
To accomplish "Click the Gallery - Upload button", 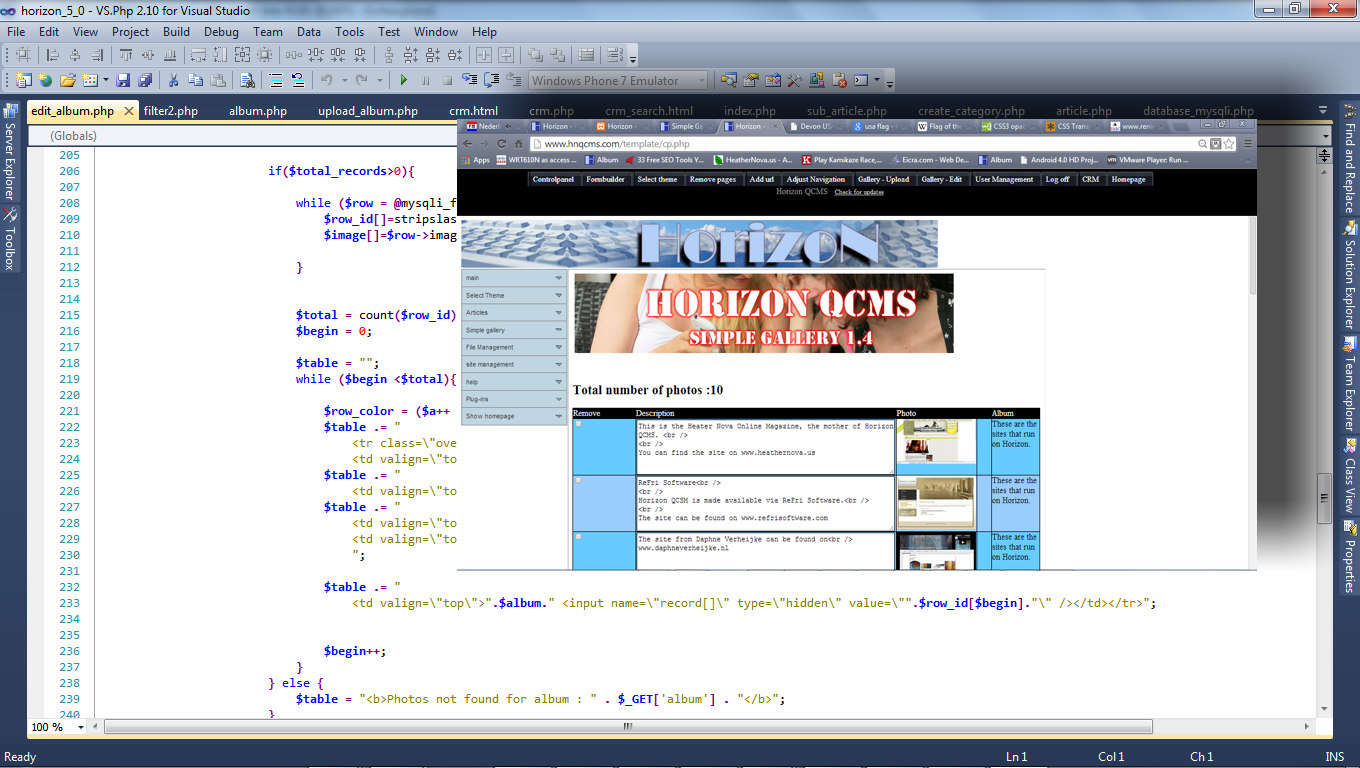I will [883, 179].
